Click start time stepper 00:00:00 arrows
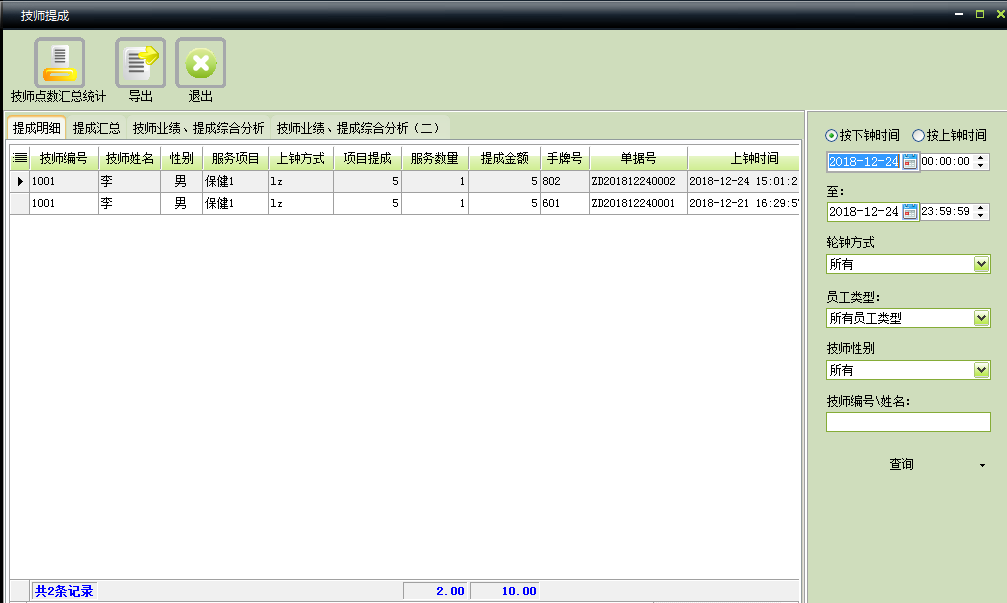The width and height of the screenshot is (1007, 603). pos(981,161)
